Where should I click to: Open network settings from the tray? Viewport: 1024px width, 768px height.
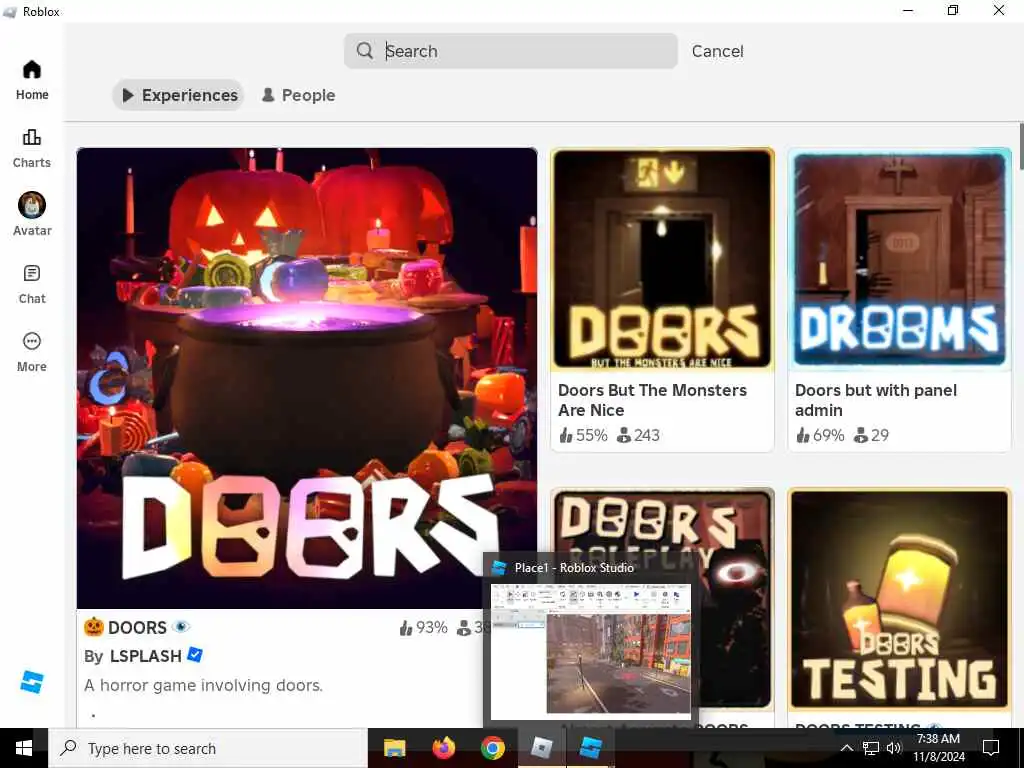(871, 748)
